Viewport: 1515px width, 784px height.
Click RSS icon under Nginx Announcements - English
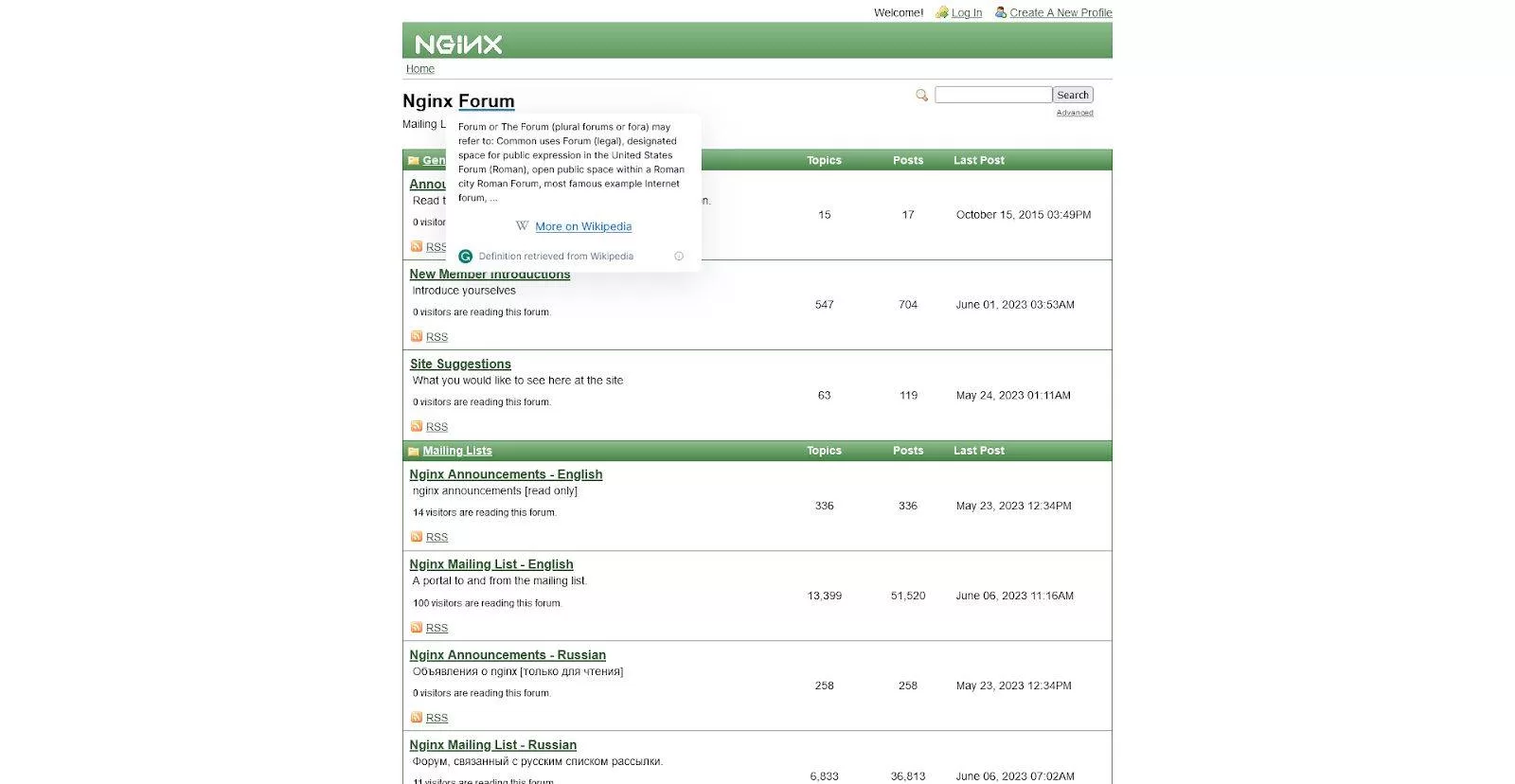(x=417, y=537)
